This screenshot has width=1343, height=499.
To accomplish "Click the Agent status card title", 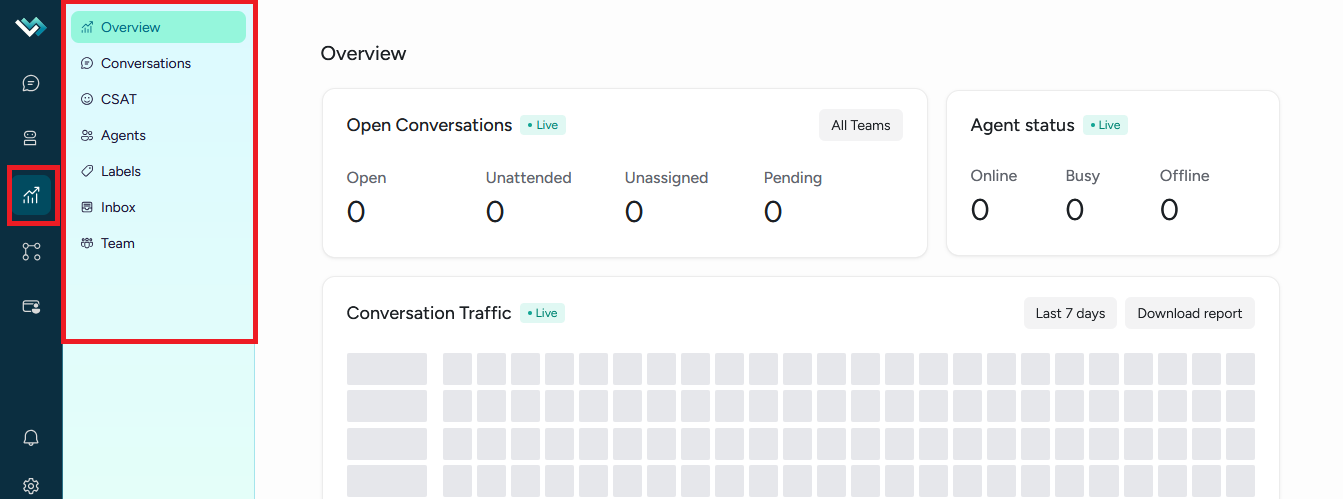I will [x=1023, y=125].
